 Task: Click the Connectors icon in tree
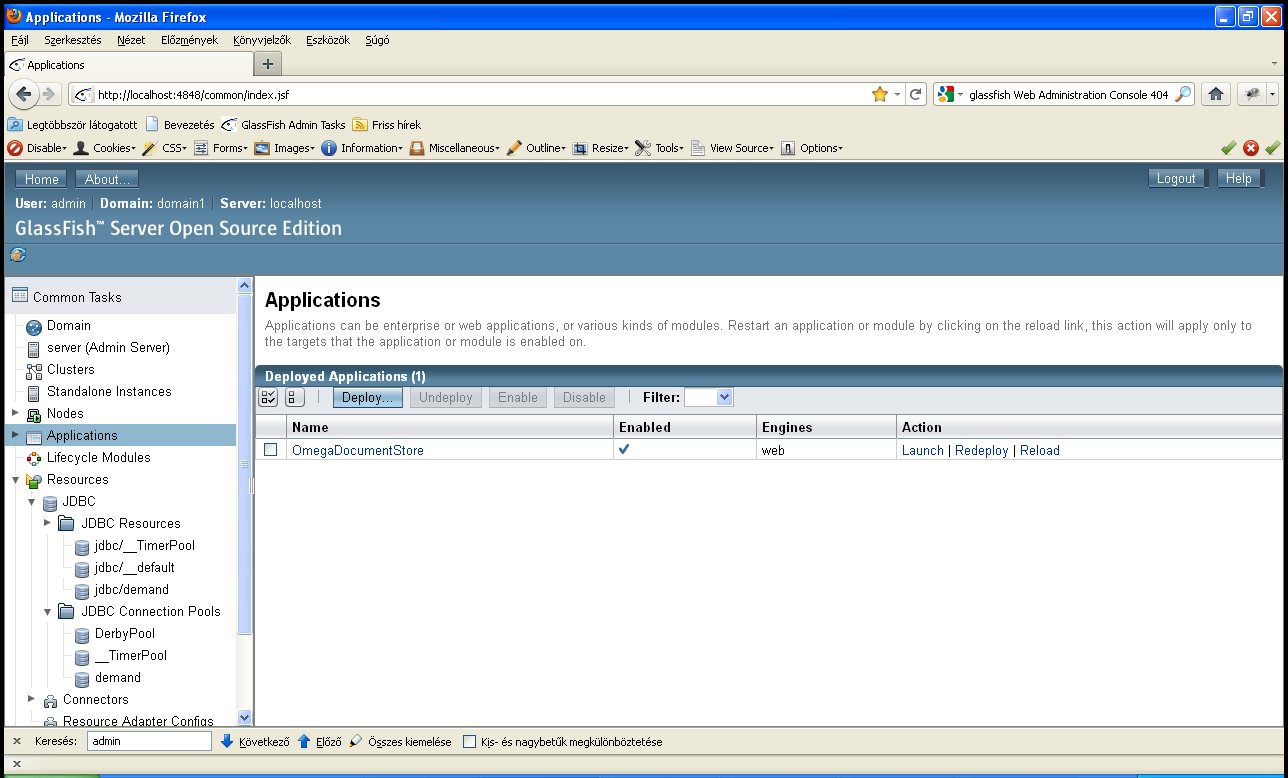[50, 700]
